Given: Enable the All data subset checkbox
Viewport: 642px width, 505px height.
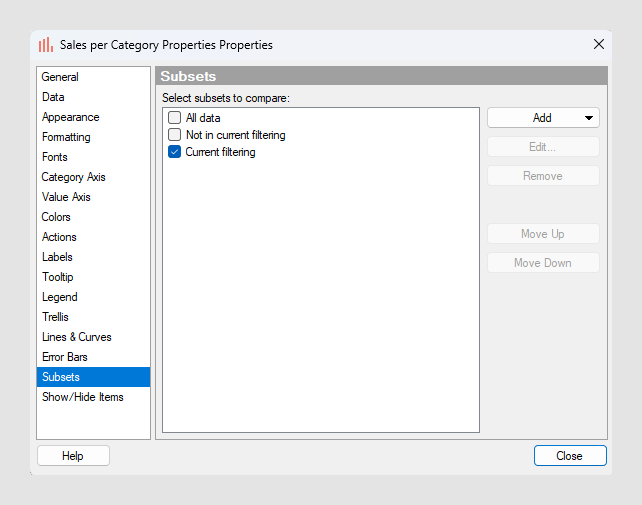Looking at the screenshot, I should pyautogui.click(x=175, y=118).
